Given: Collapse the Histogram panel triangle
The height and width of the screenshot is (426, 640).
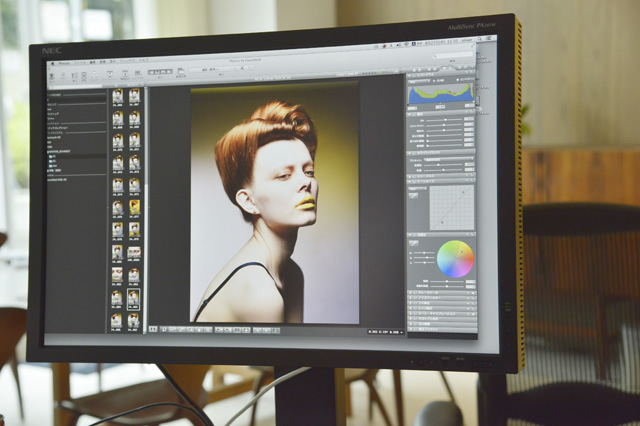Looking at the screenshot, I should click(409, 76).
